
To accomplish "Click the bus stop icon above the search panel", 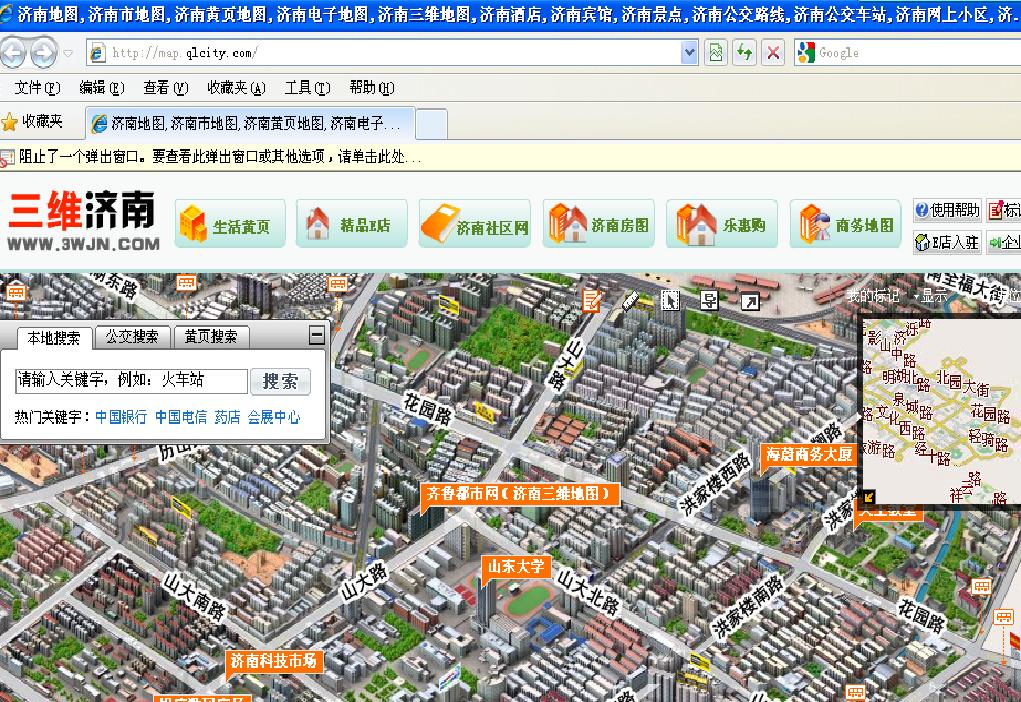I will coord(186,283).
